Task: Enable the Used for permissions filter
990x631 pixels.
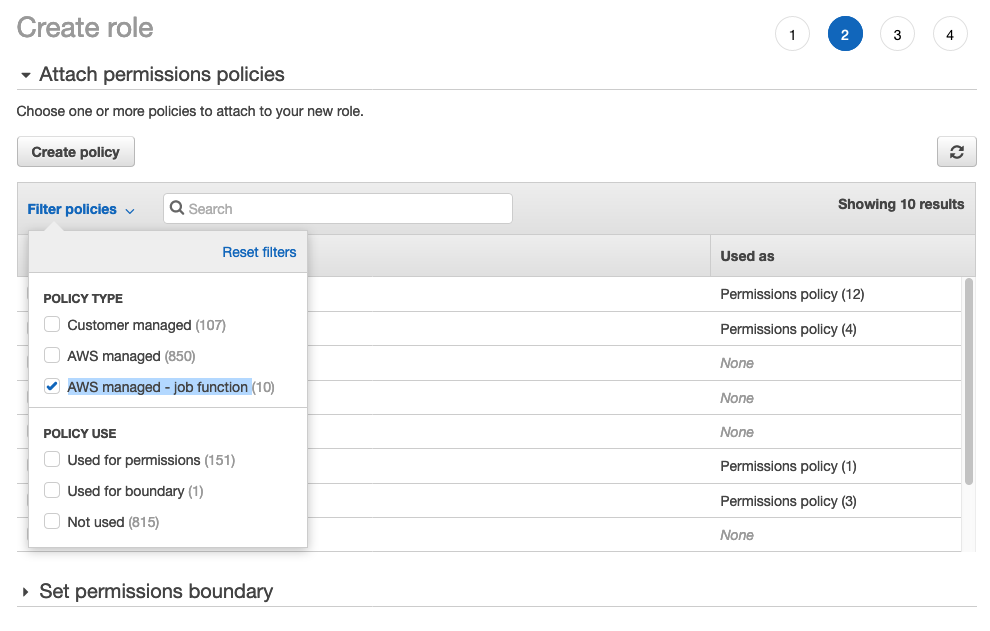Action: coord(51,460)
